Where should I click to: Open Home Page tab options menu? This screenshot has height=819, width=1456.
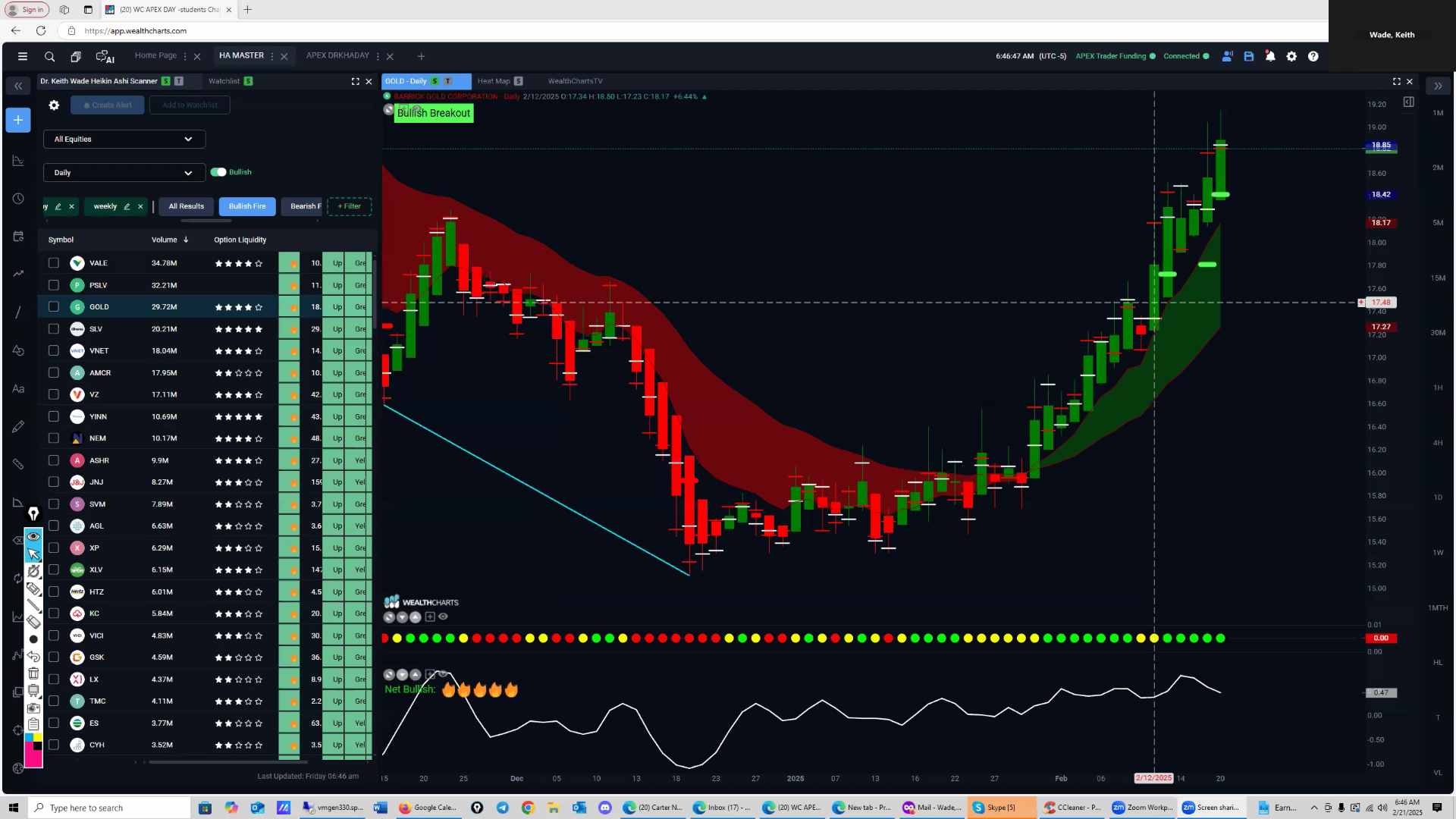(x=185, y=56)
